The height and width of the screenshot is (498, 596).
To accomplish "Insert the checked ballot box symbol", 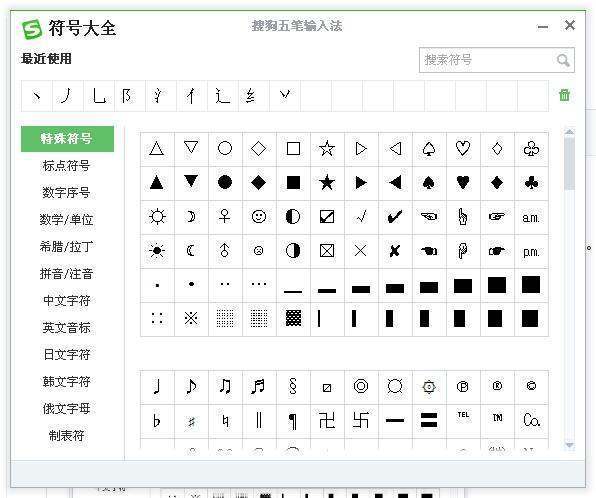I will (x=327, y=217).
